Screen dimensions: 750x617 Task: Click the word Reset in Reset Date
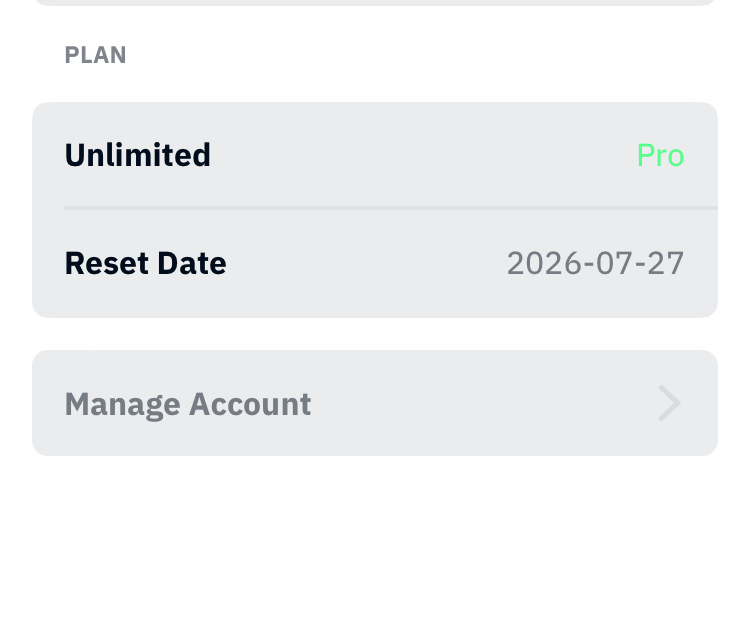[x=105, y=263]
